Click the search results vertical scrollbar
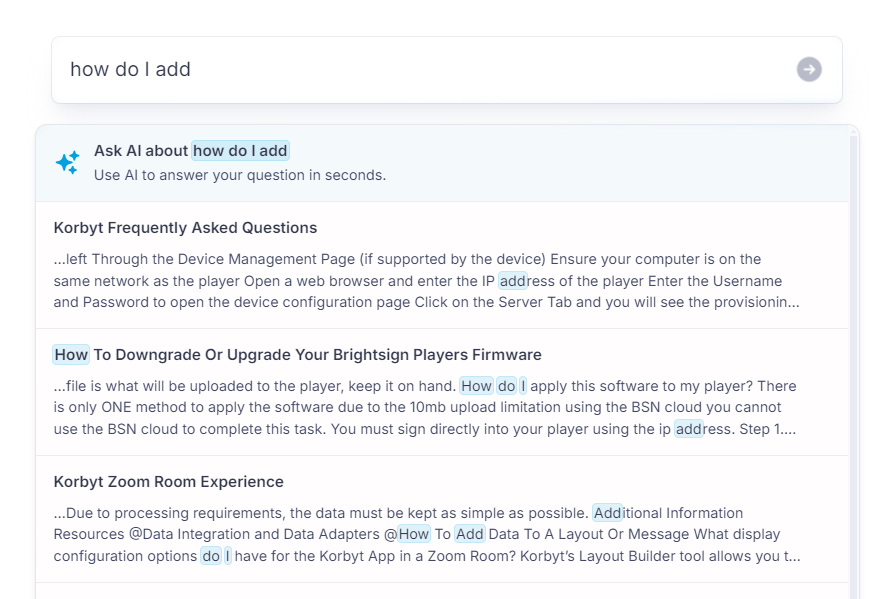Screen dimensions: 887x599 pos(853,360)
